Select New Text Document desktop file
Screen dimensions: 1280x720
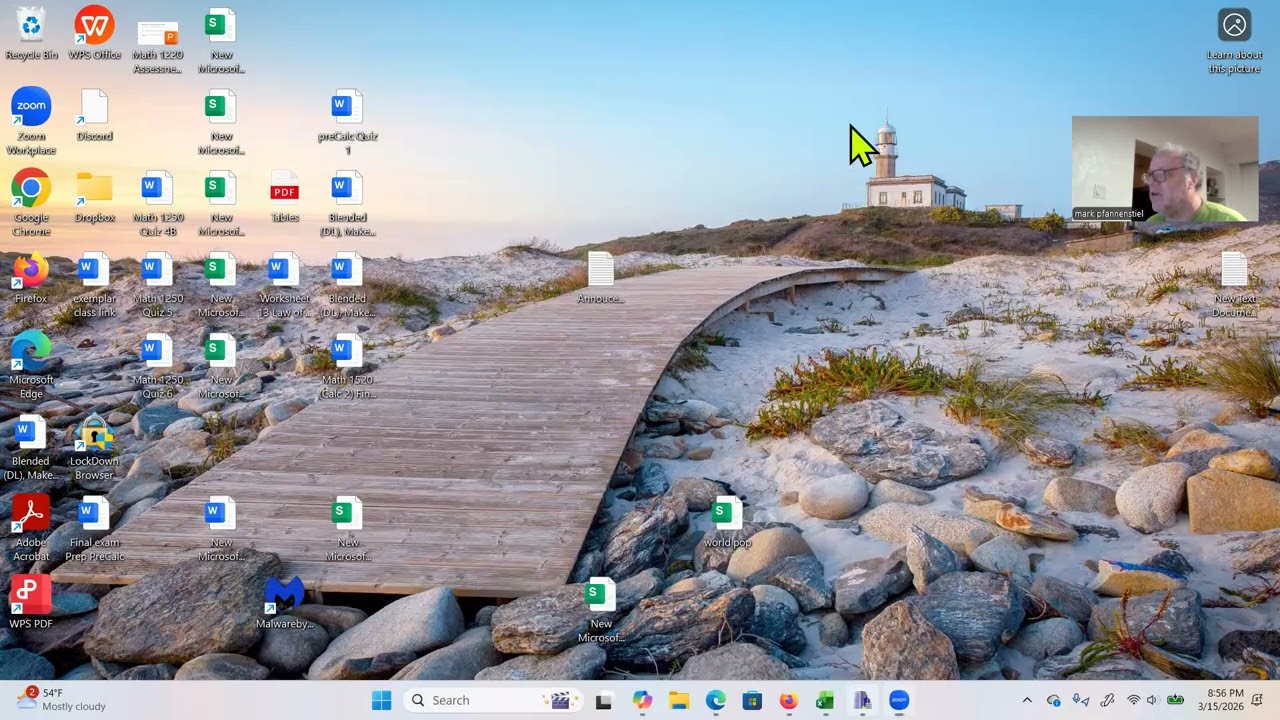(1234, 285)
